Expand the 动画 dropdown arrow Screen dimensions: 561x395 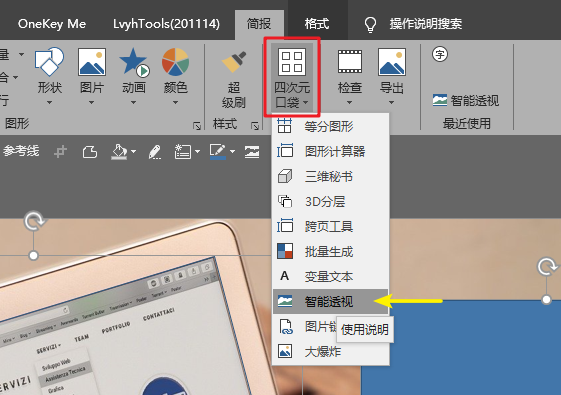[x=133, y=103]
